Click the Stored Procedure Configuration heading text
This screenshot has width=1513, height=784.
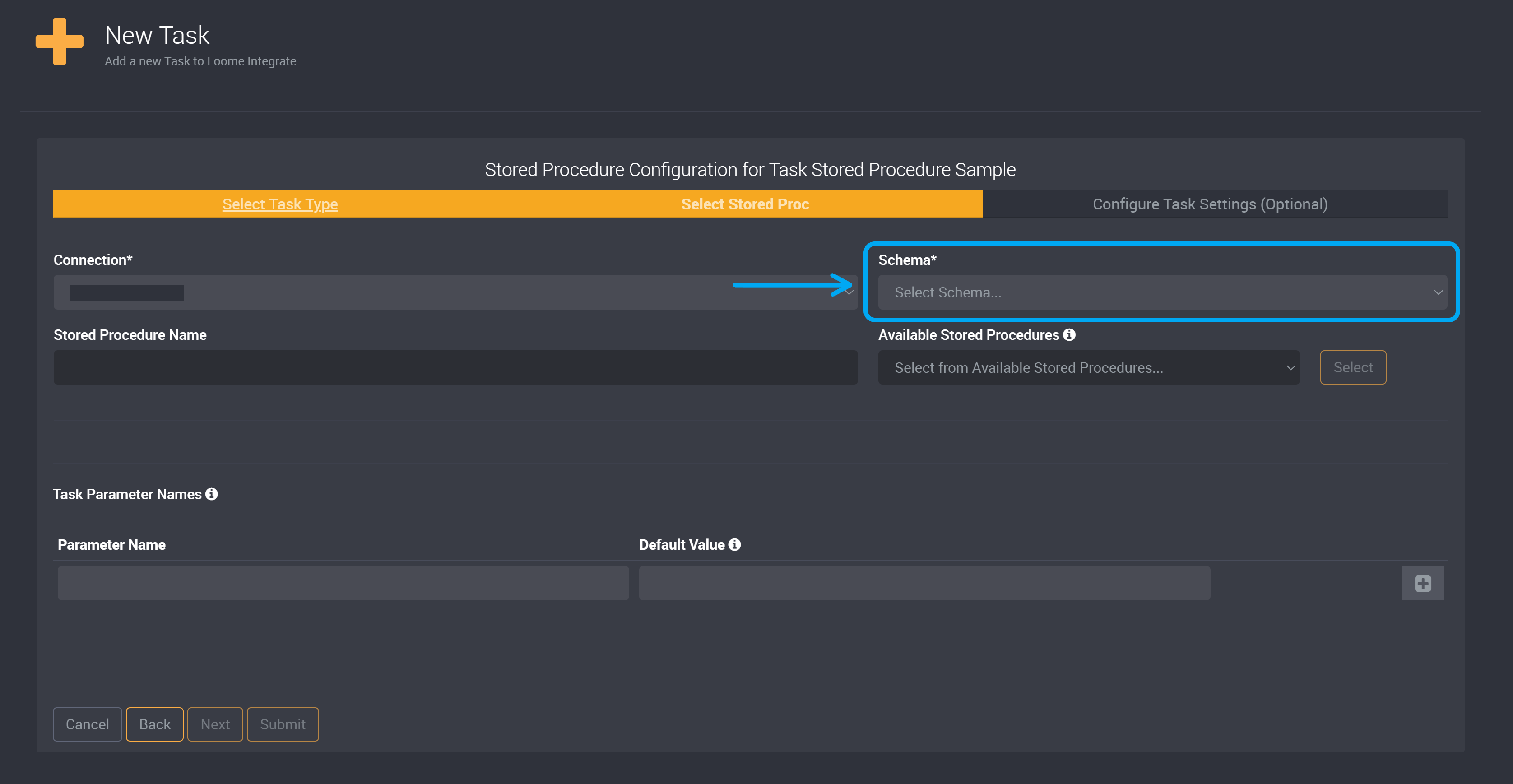[x=750, y=169]
